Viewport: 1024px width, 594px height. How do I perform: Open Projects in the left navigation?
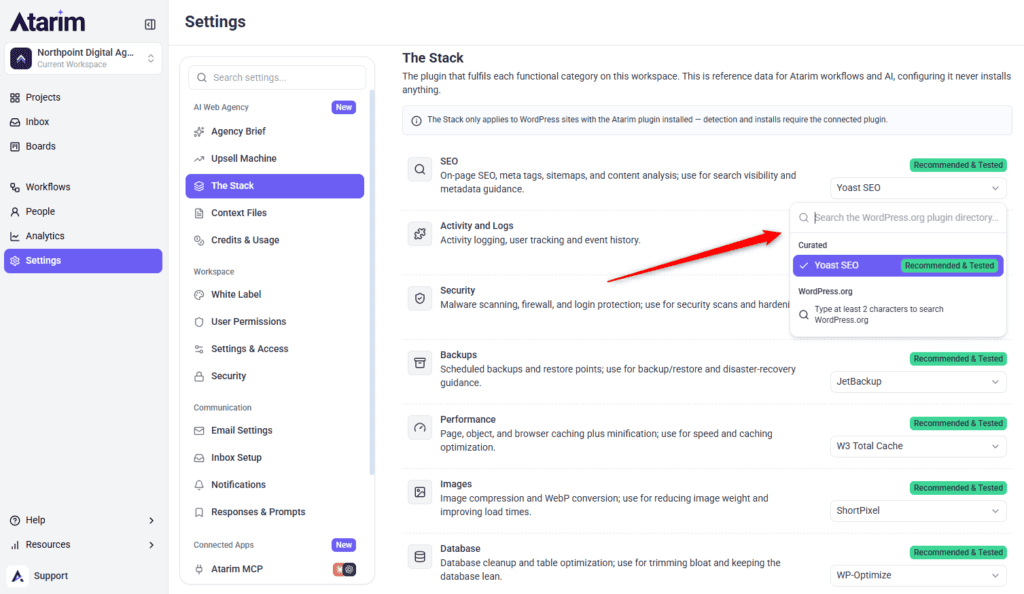pos(43,97)
